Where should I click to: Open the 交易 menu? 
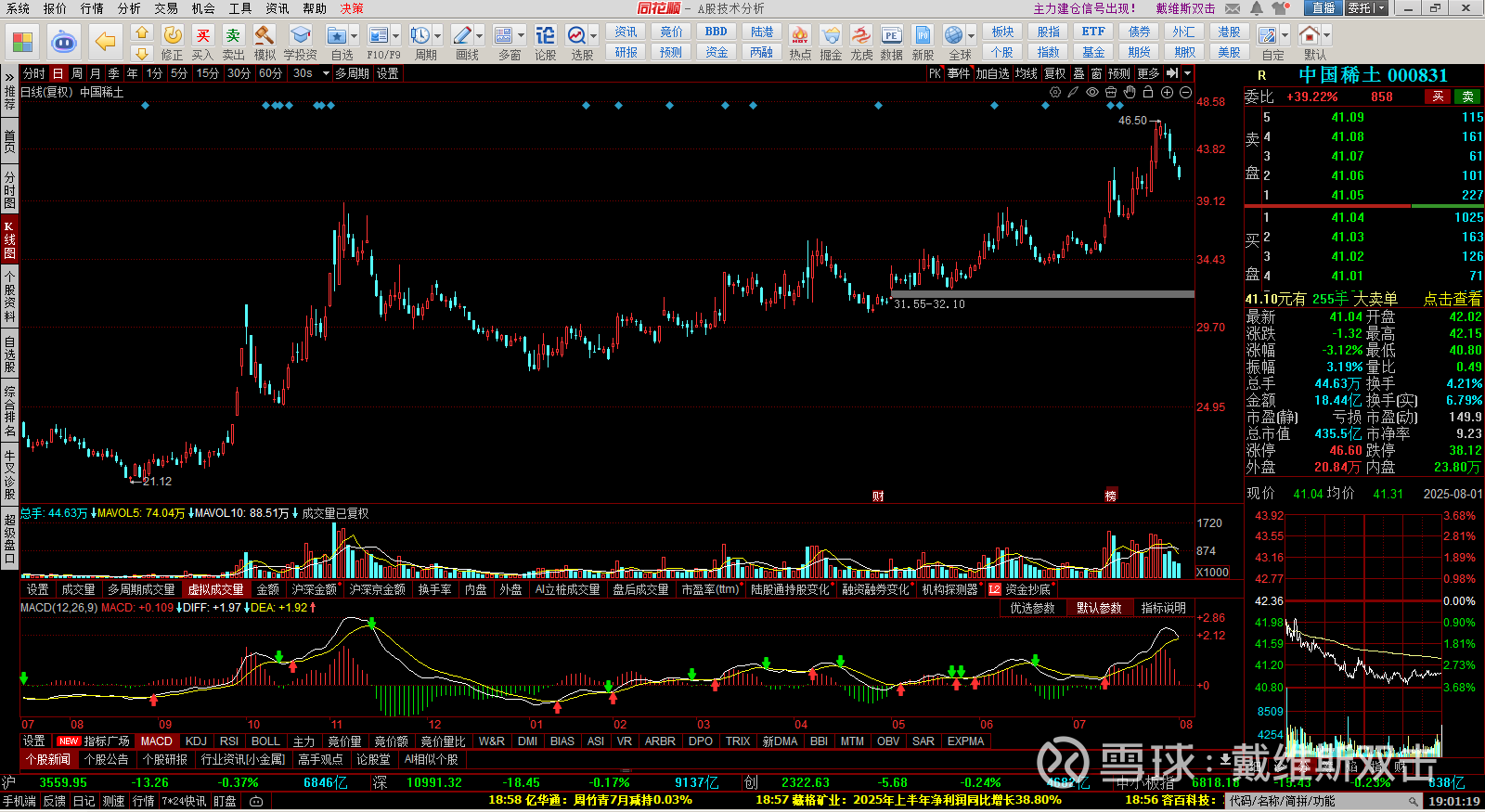coord(166,8)
